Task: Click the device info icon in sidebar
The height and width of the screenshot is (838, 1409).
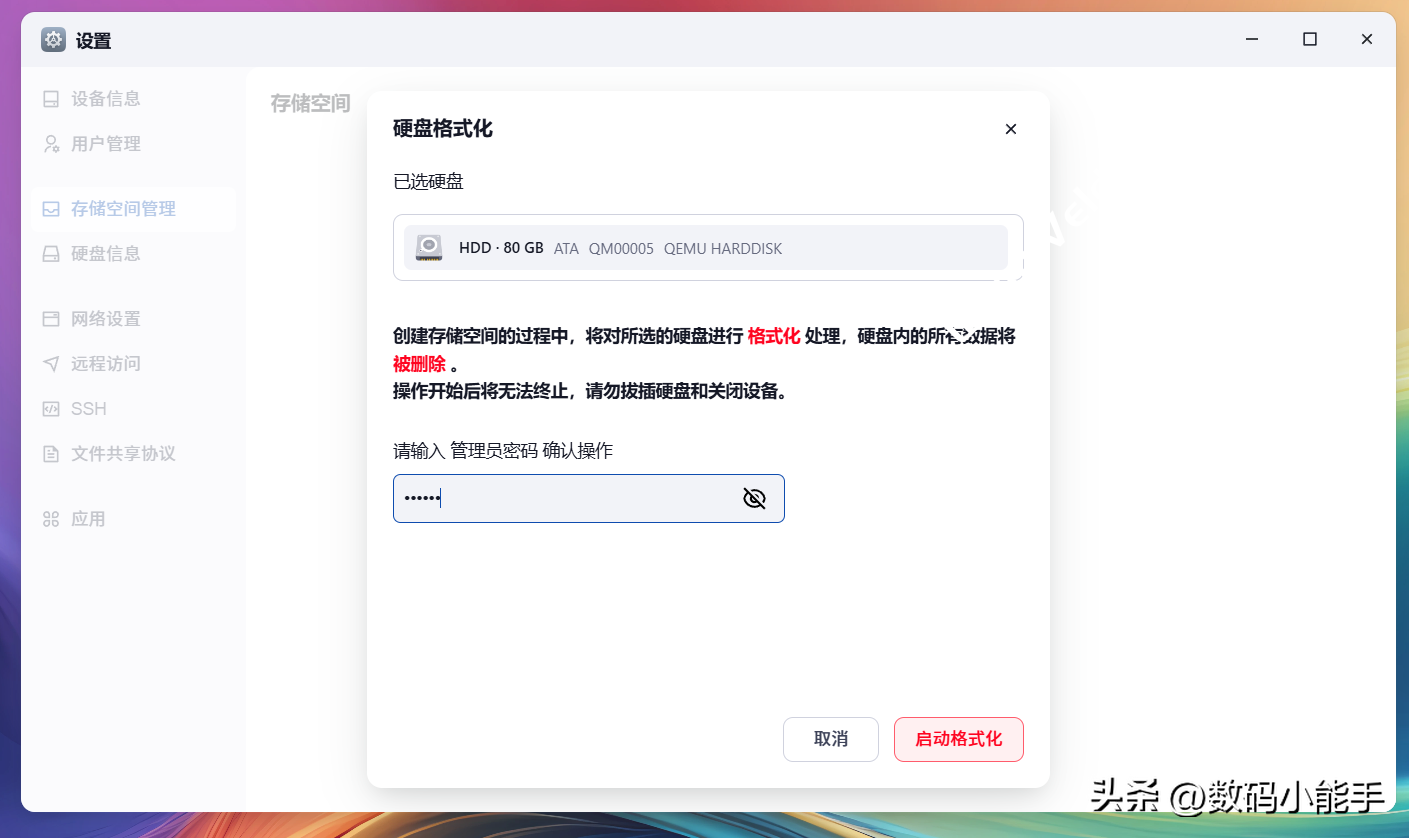Action: tap(51, 99)
